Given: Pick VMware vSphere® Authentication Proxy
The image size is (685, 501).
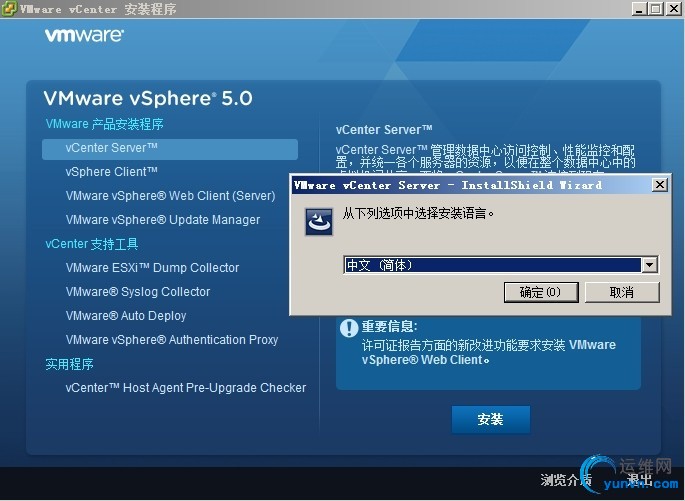Looking at the screenshot, I should [172, 340].
